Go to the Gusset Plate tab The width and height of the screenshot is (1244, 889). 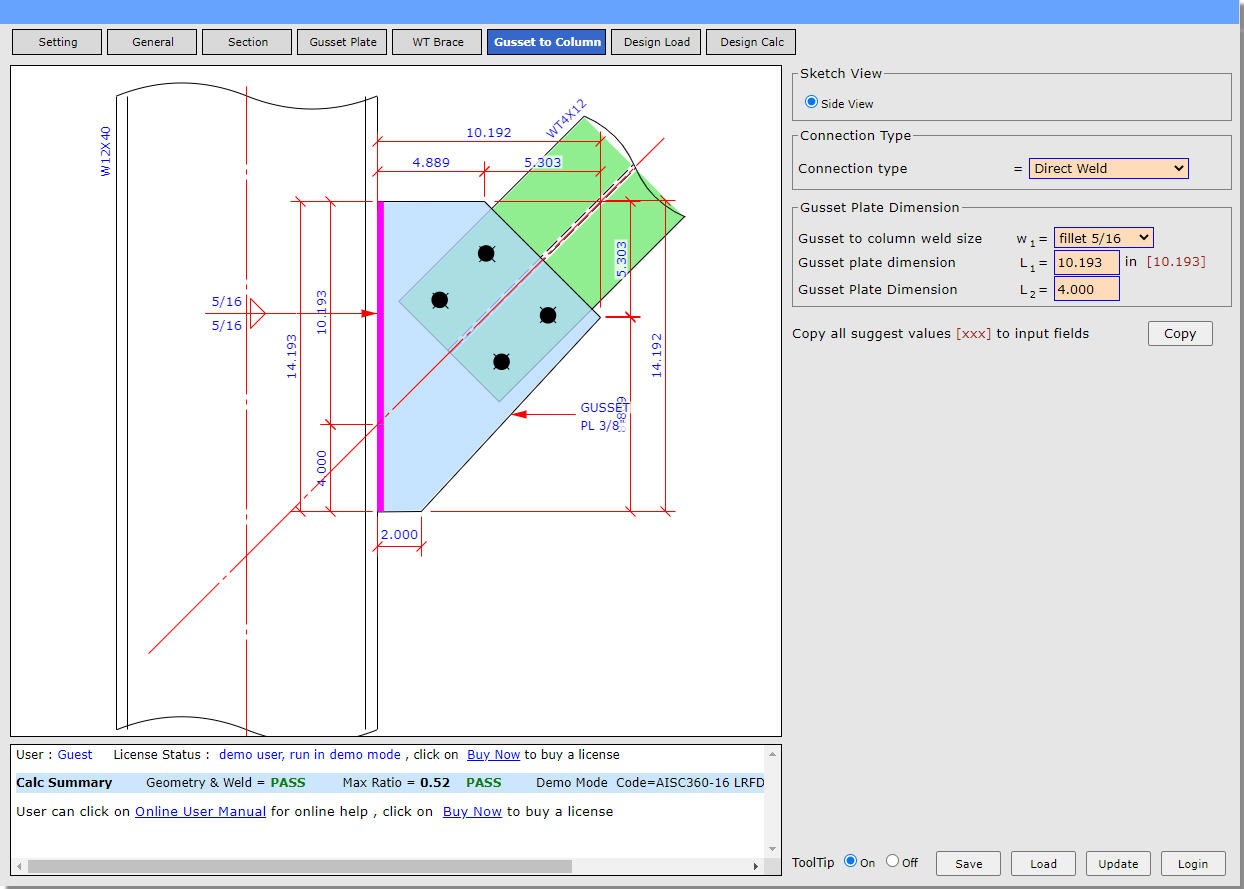(342, 42)
